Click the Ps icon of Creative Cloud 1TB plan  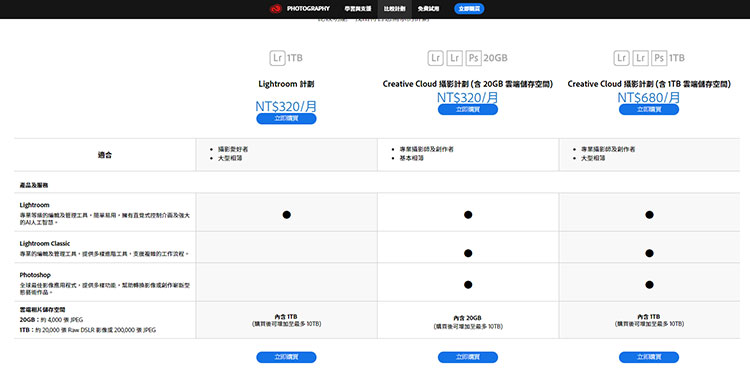[x=659, y=58]
